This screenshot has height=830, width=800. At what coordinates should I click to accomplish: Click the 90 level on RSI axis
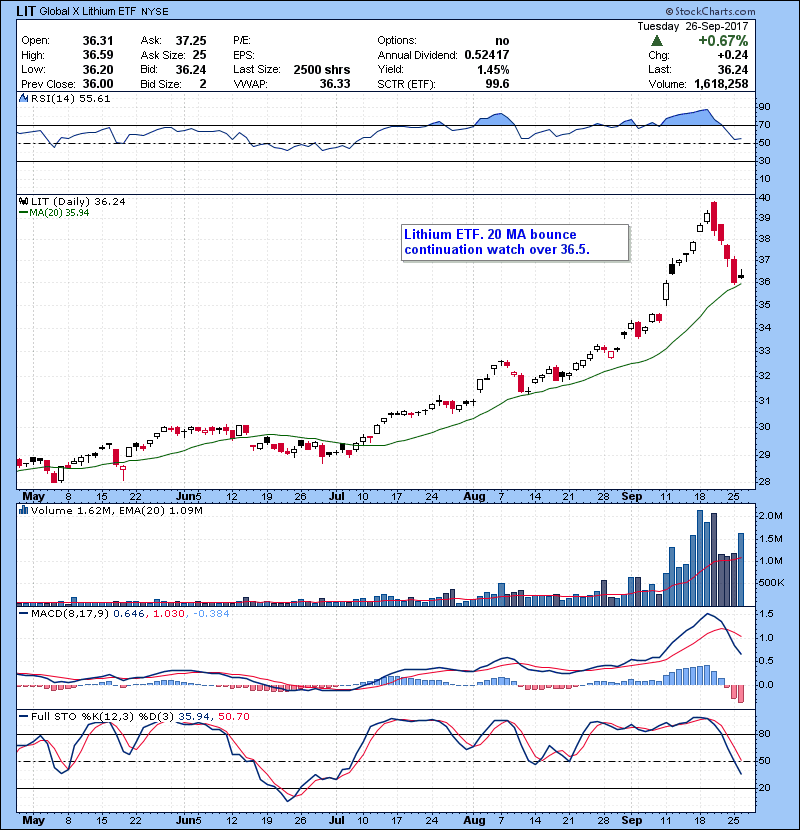click(x=765, y=106)
